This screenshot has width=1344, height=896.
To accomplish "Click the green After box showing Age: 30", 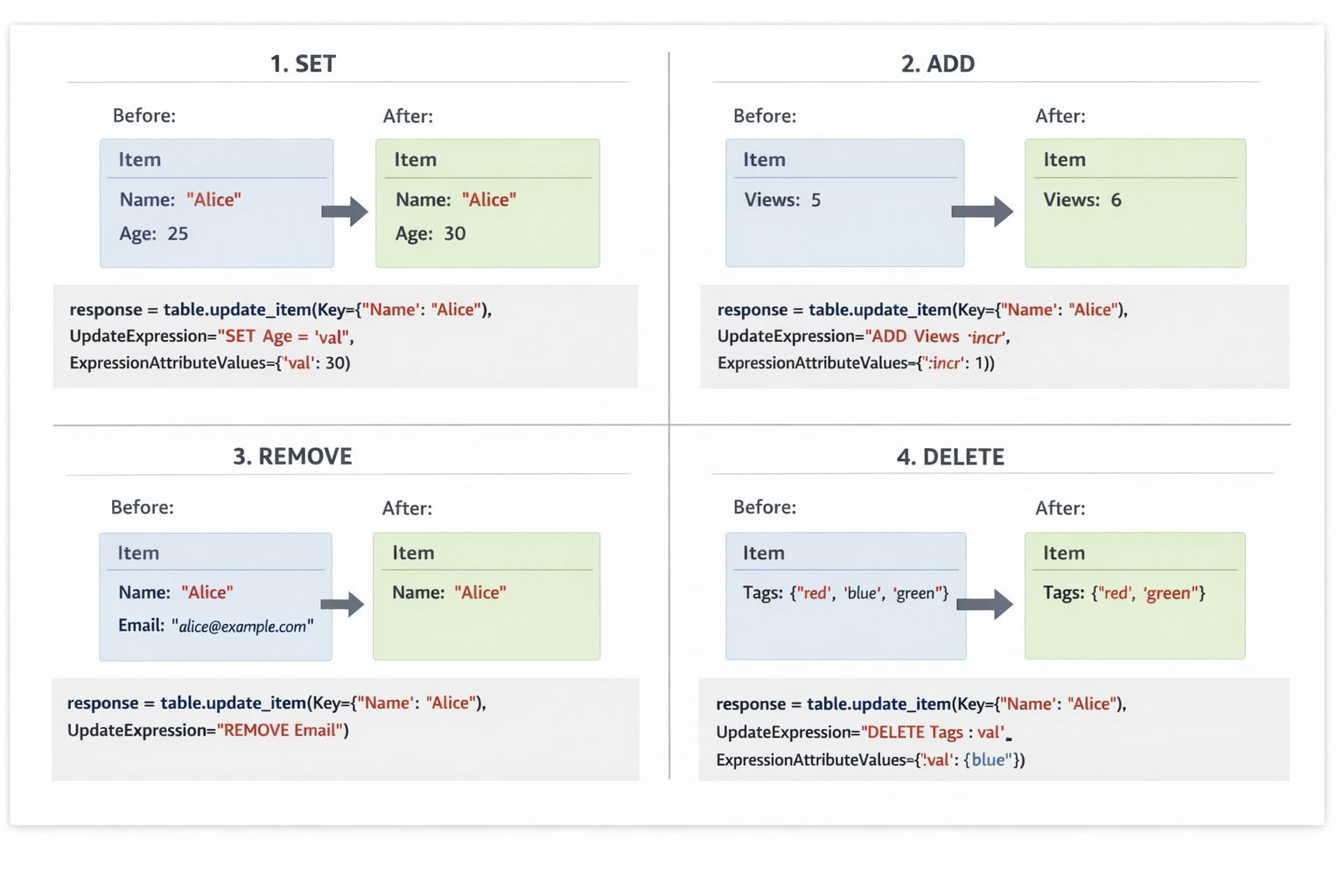I will pyautogui.click(x=487, y=203).
